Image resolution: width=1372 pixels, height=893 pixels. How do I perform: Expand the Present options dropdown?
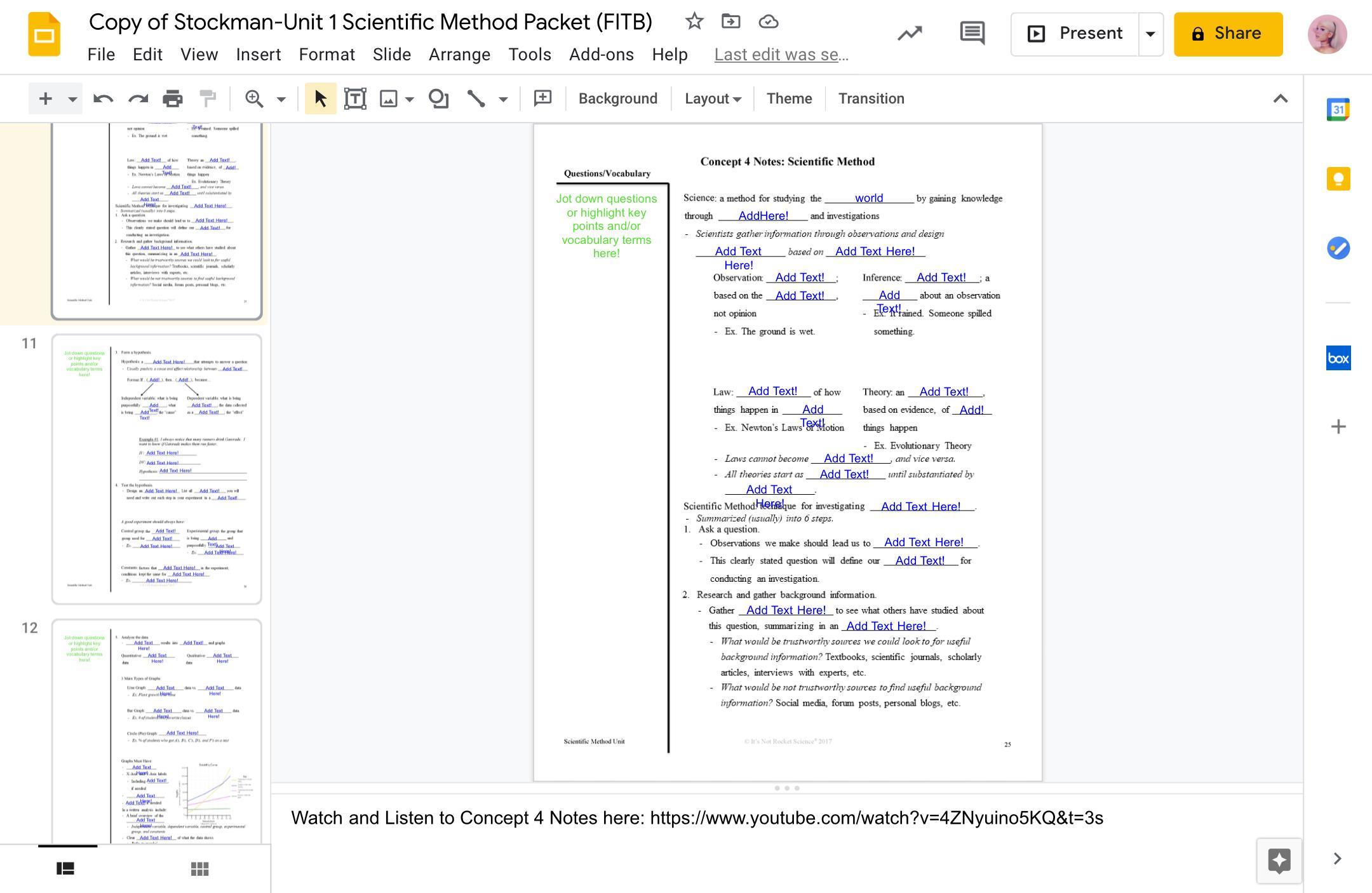pos(1150,34)
